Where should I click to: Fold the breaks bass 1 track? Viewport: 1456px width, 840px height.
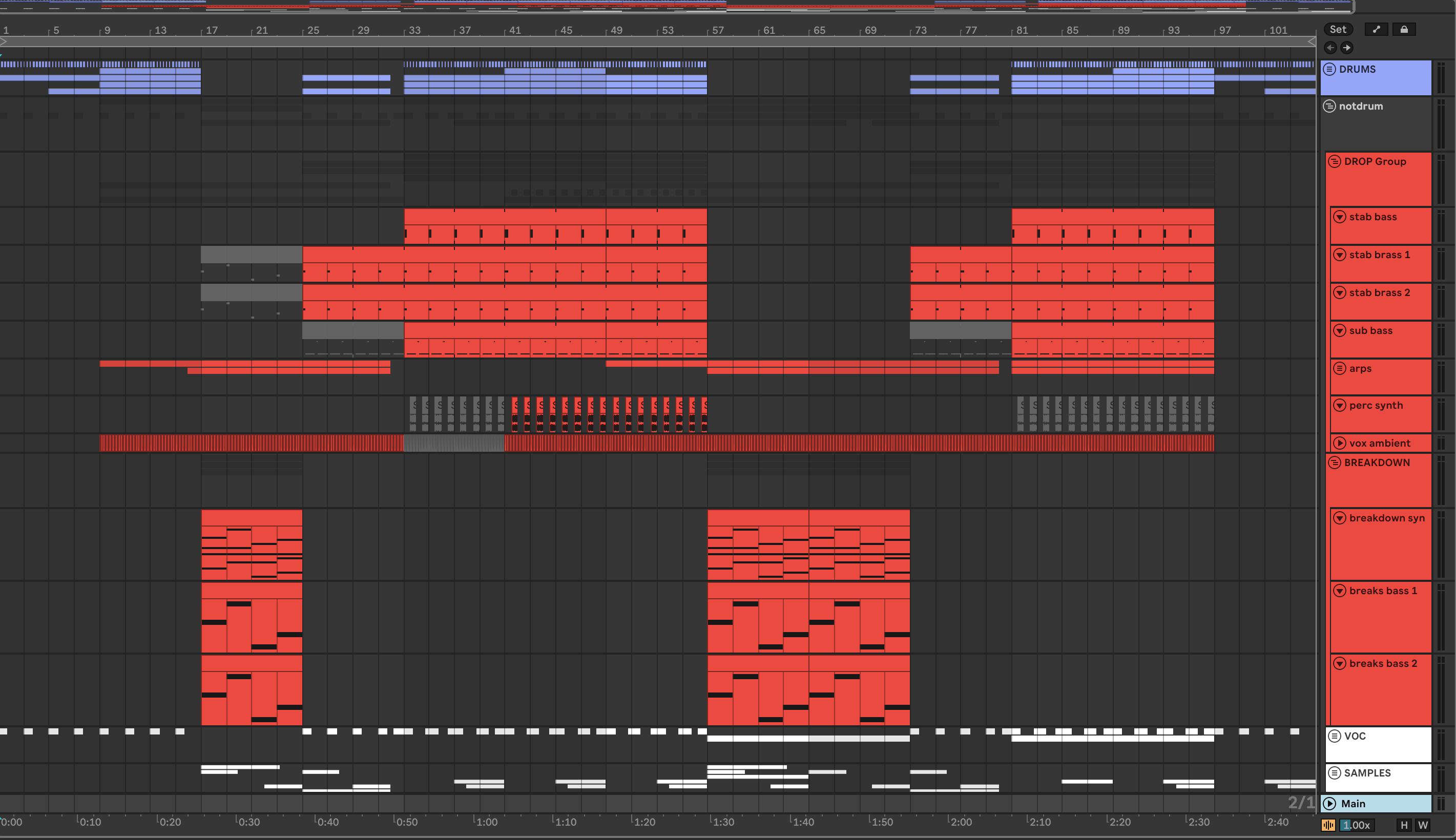tap(1340, 591)
